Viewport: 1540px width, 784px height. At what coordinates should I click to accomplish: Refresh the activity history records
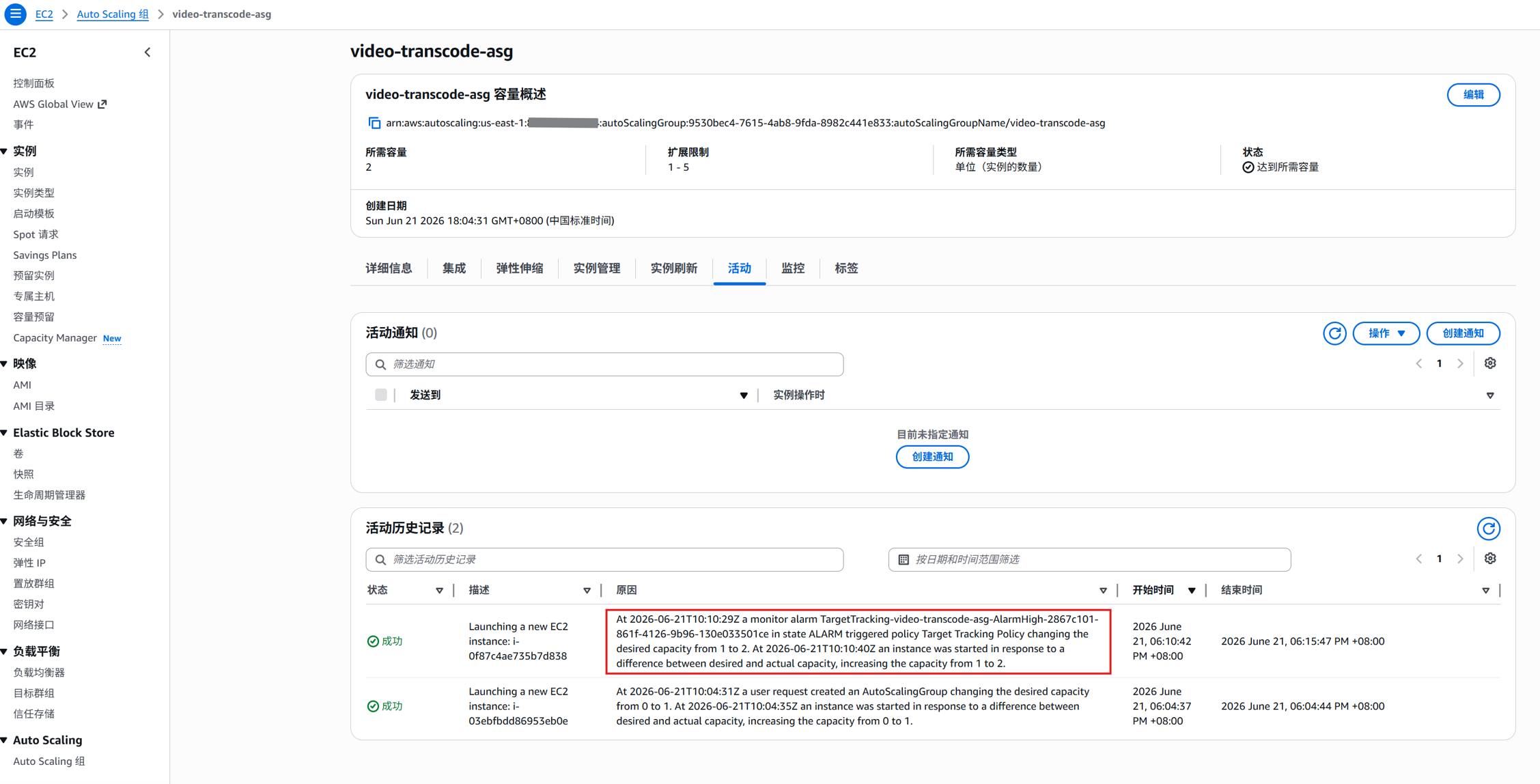(x=1489, y=529)
